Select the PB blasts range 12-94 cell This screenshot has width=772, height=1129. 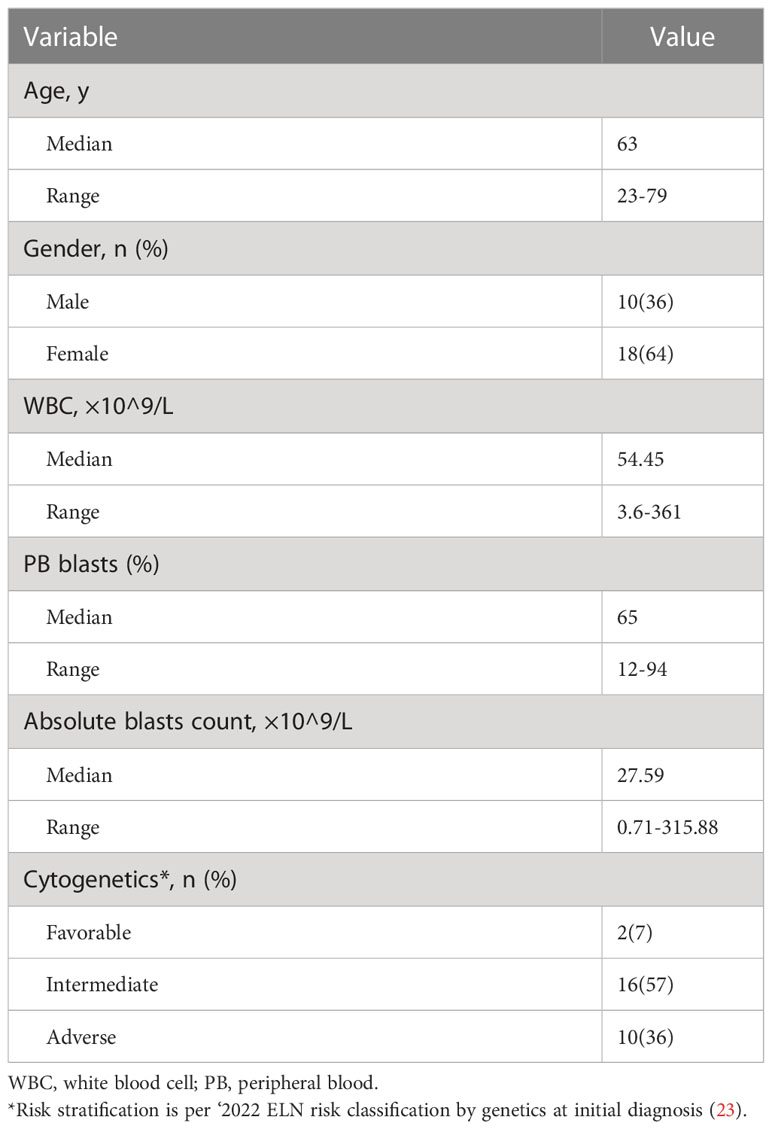[682, 669]
